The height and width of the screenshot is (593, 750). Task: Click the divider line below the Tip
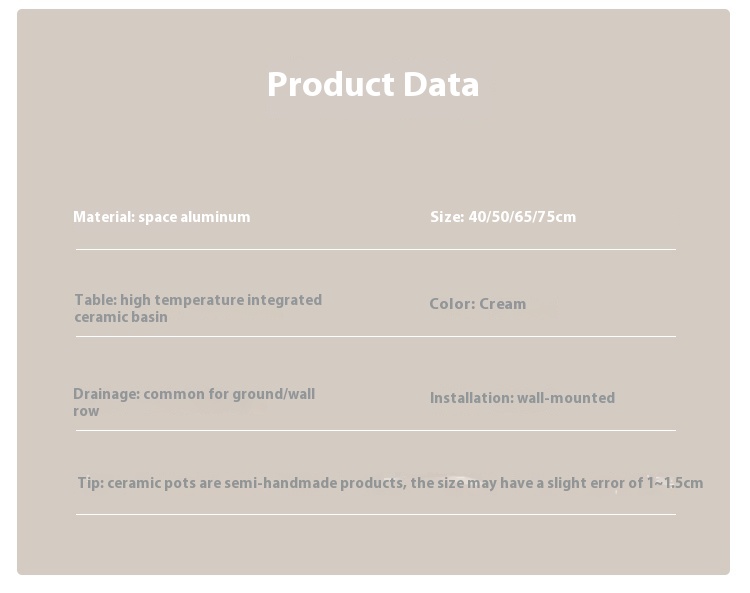point(376,514)
